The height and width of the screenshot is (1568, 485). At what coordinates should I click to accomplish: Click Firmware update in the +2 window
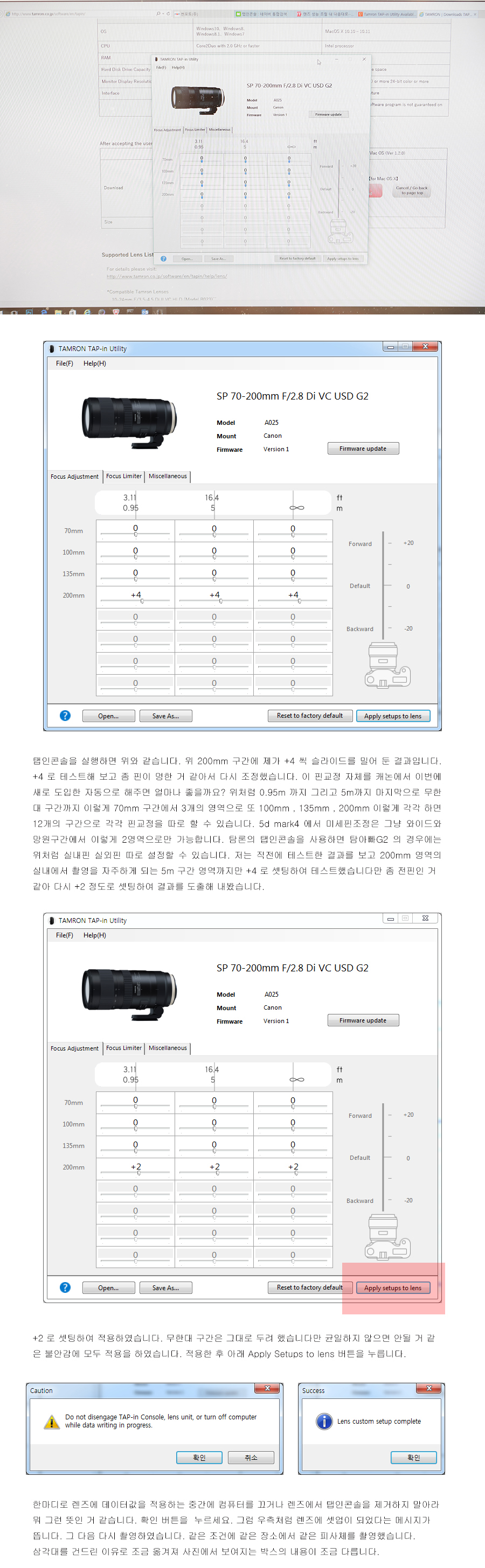[363, 1020]
